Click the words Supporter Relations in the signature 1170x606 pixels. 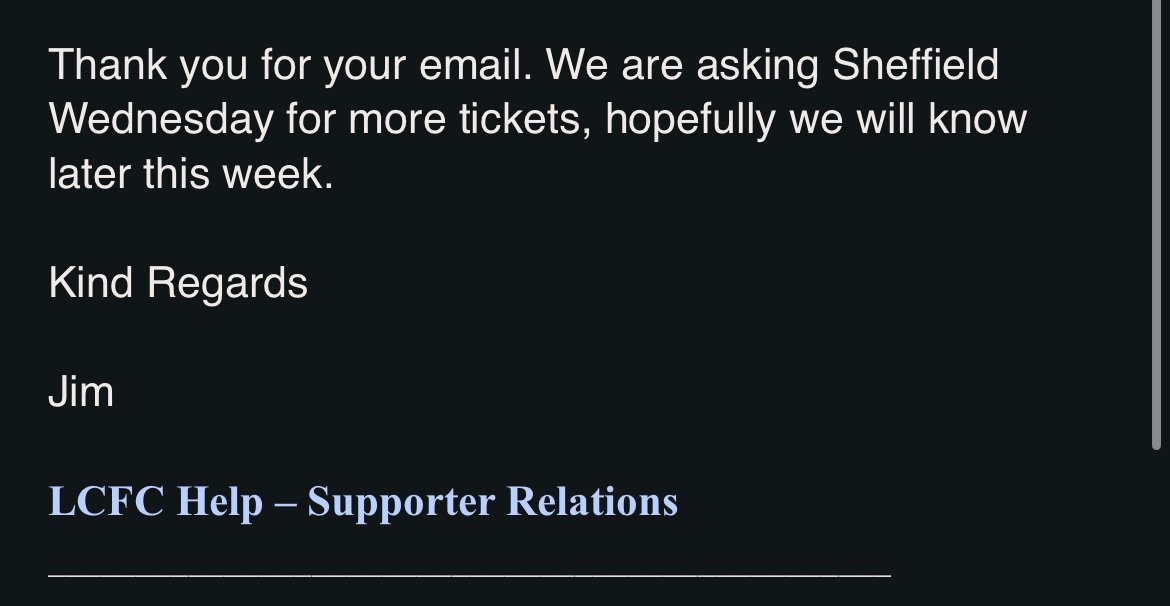click(492, 502)
